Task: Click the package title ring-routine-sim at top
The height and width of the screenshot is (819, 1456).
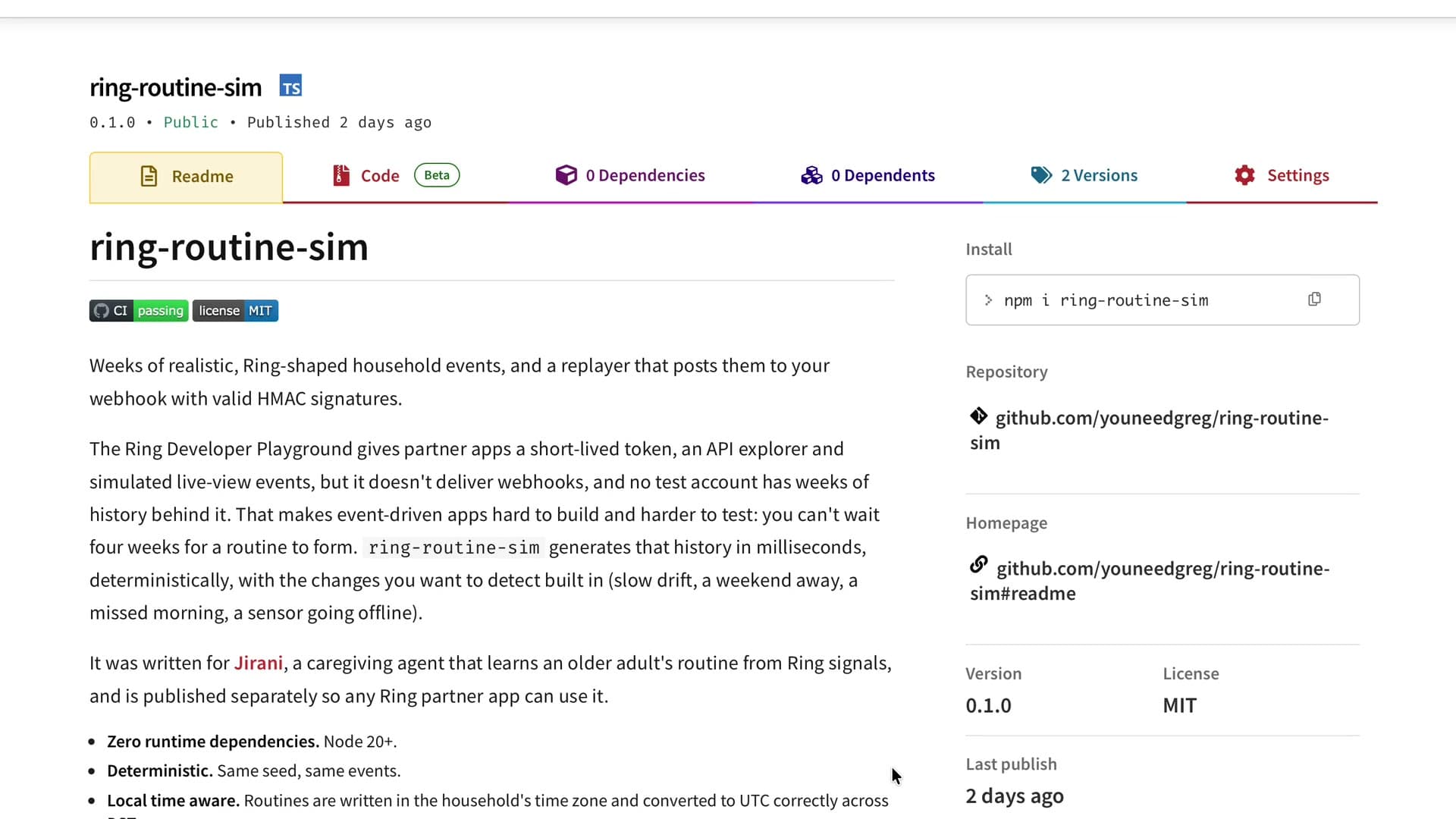Action: (x=176, y=88)
